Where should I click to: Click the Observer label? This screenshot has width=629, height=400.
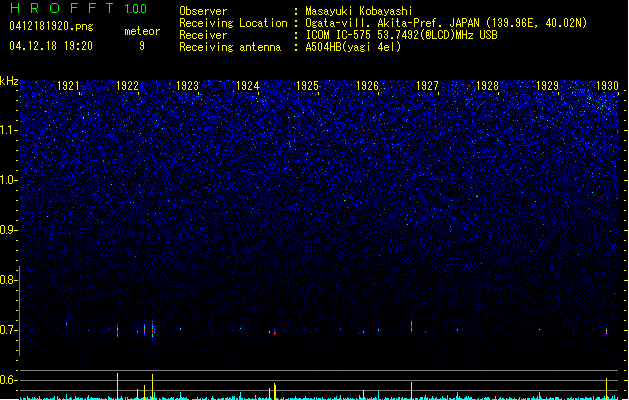click(x=203, y=11)
